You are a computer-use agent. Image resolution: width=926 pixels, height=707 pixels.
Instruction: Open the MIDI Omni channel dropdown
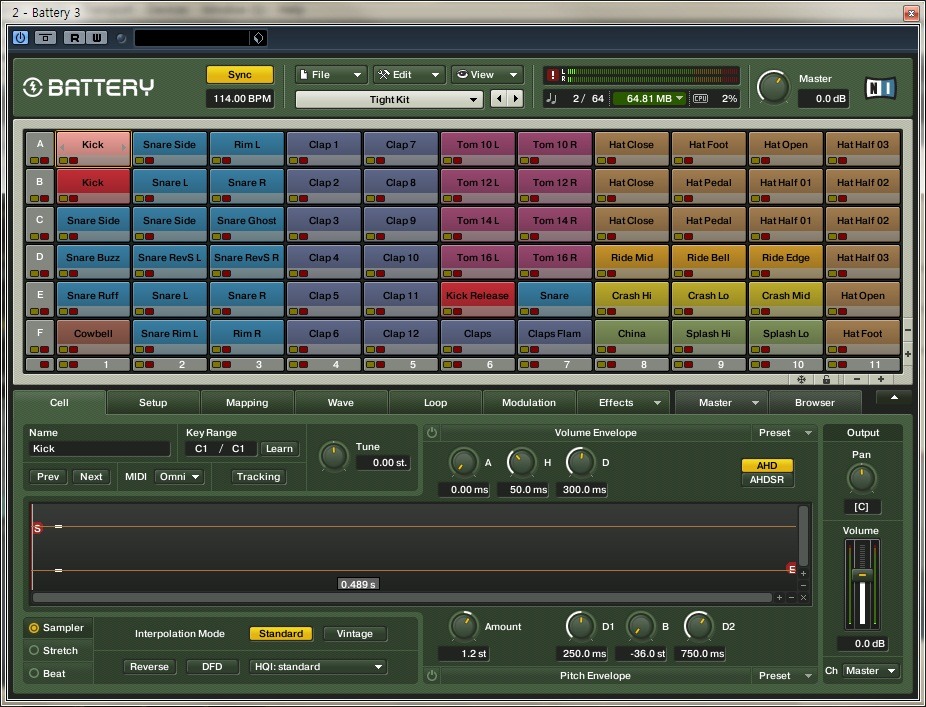tap(179, 477)
